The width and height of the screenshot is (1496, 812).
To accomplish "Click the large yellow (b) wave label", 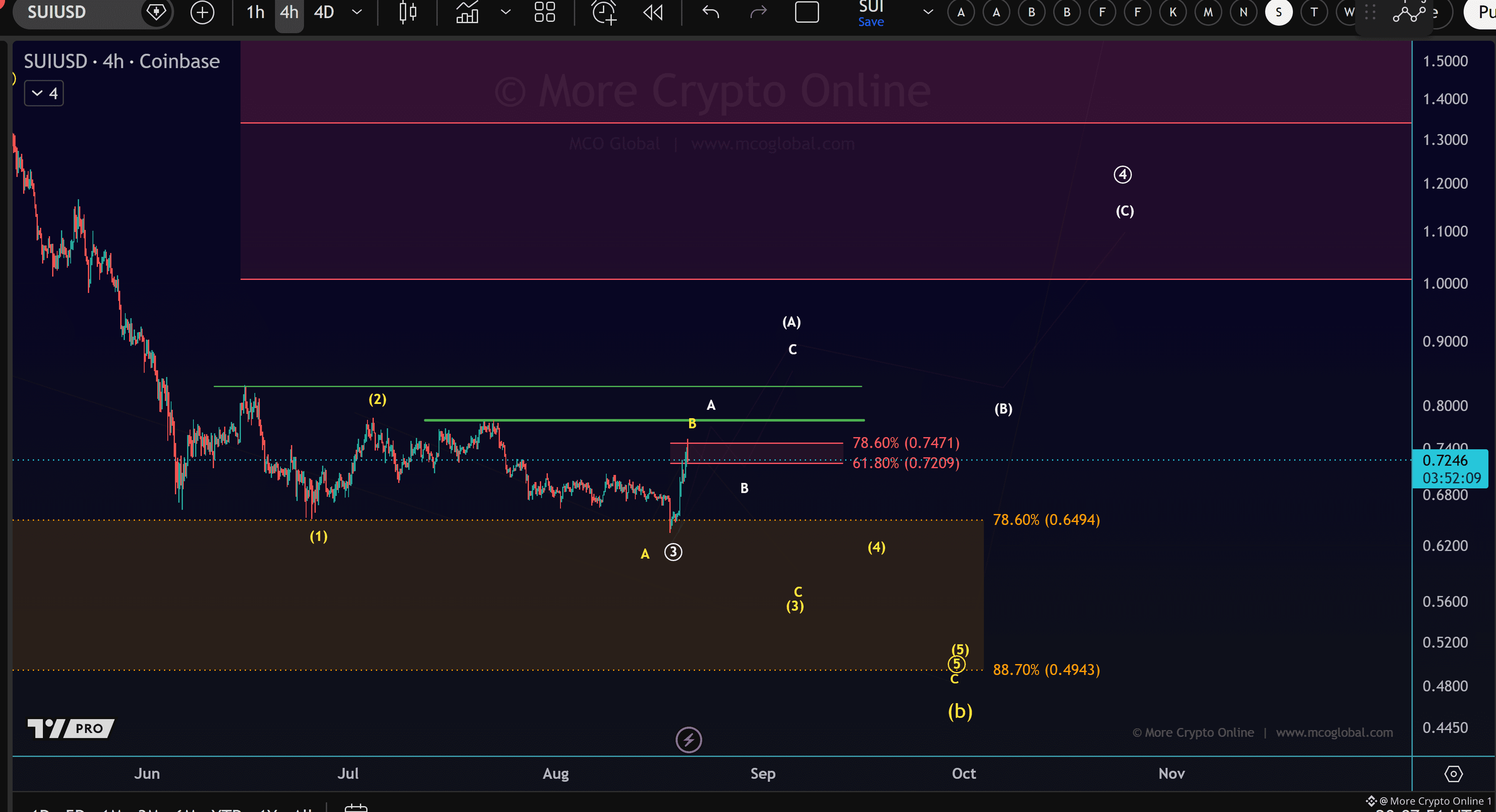I will click(x=960, y=711).
